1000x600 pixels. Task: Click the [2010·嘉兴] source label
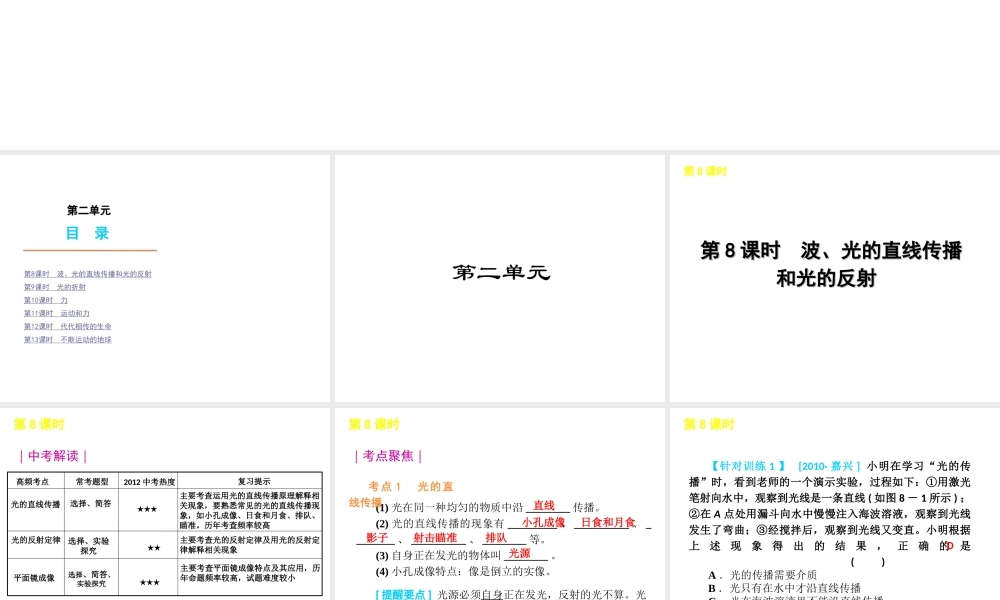(x=828, y=466)
